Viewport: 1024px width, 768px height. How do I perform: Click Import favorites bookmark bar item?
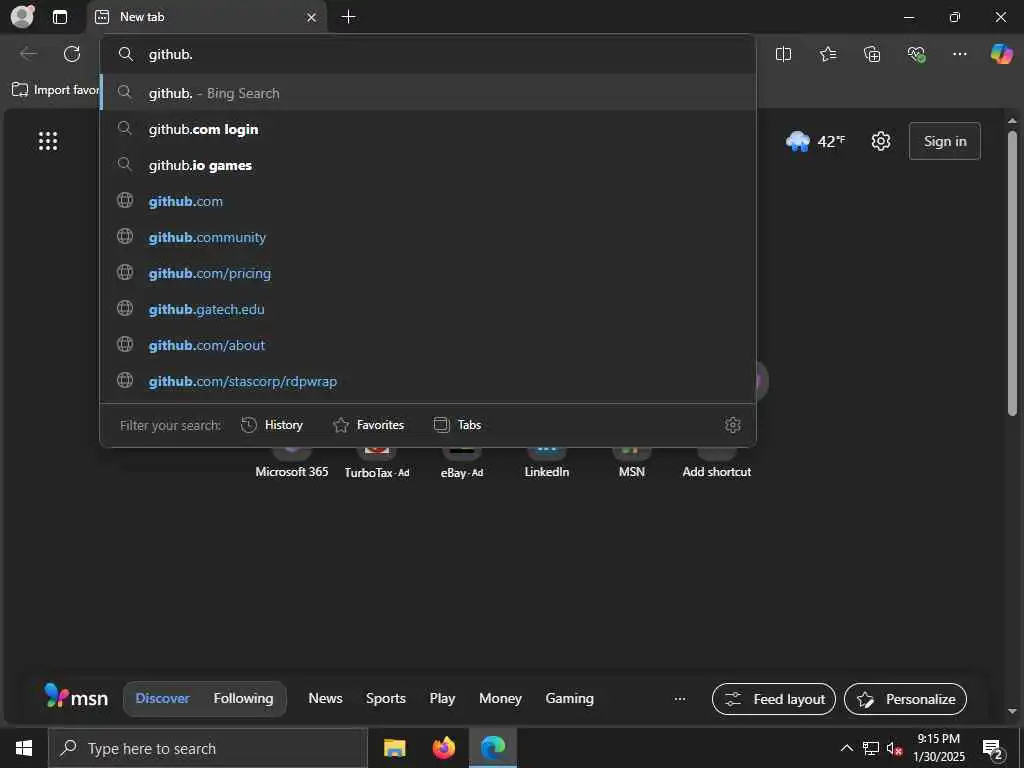[56, 90]
